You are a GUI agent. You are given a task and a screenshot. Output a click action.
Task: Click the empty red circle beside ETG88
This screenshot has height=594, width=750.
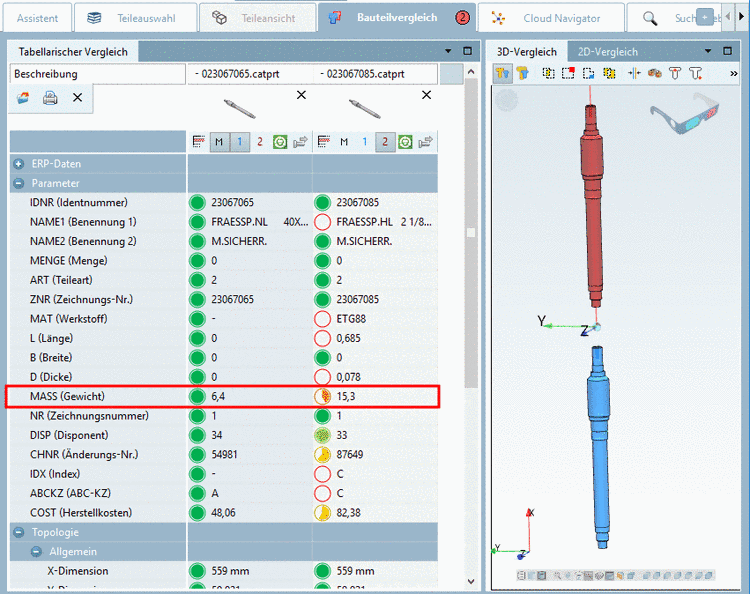point(323,319)
